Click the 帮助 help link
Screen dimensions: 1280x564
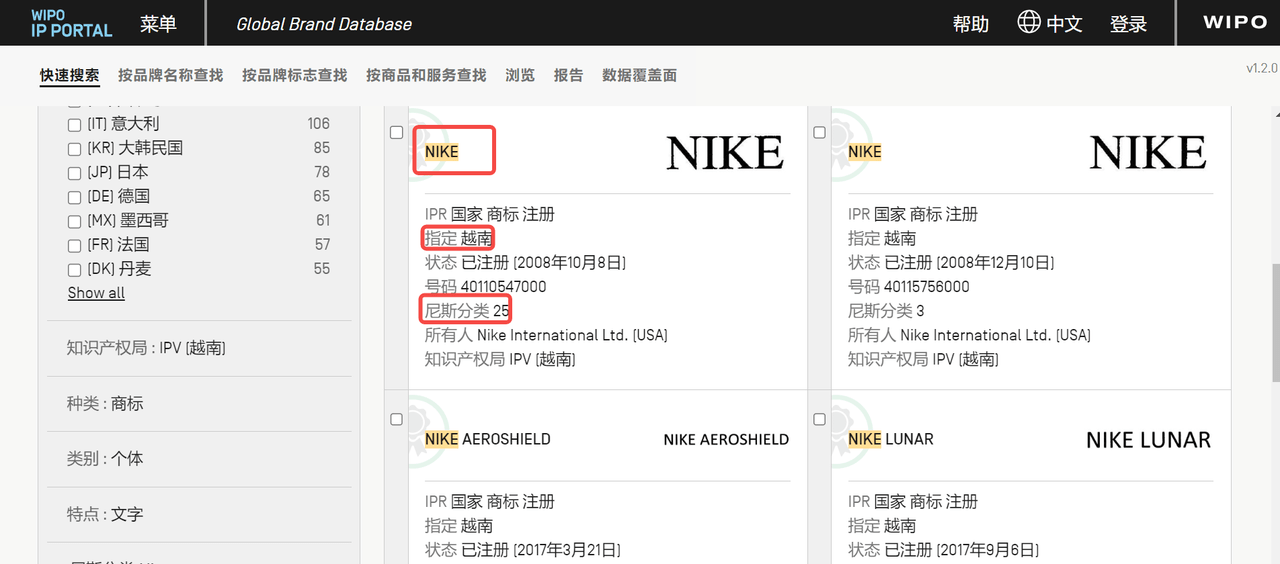click(970, 24)
